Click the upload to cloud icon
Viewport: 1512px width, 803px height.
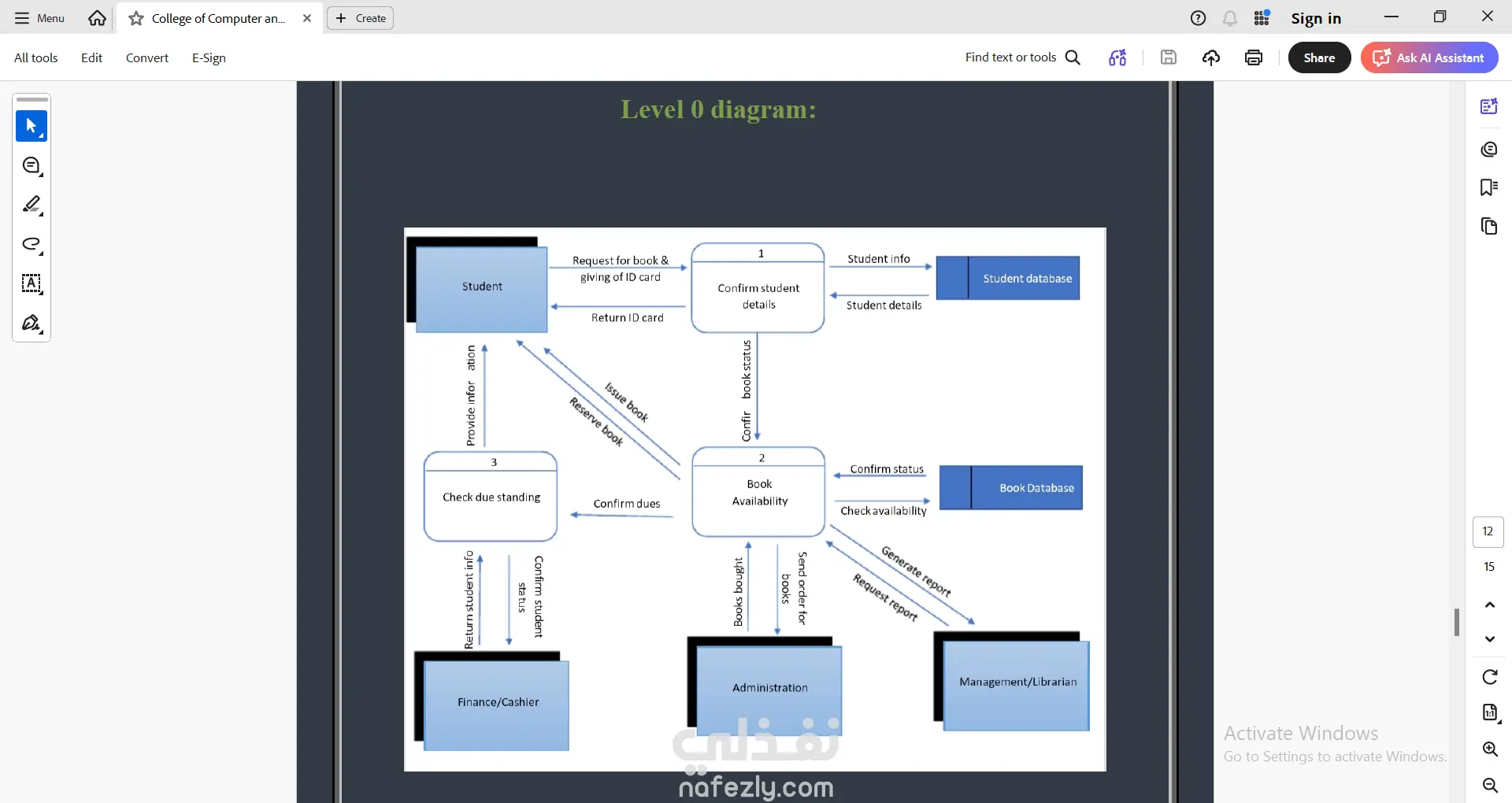click(x=1211, y=57)
